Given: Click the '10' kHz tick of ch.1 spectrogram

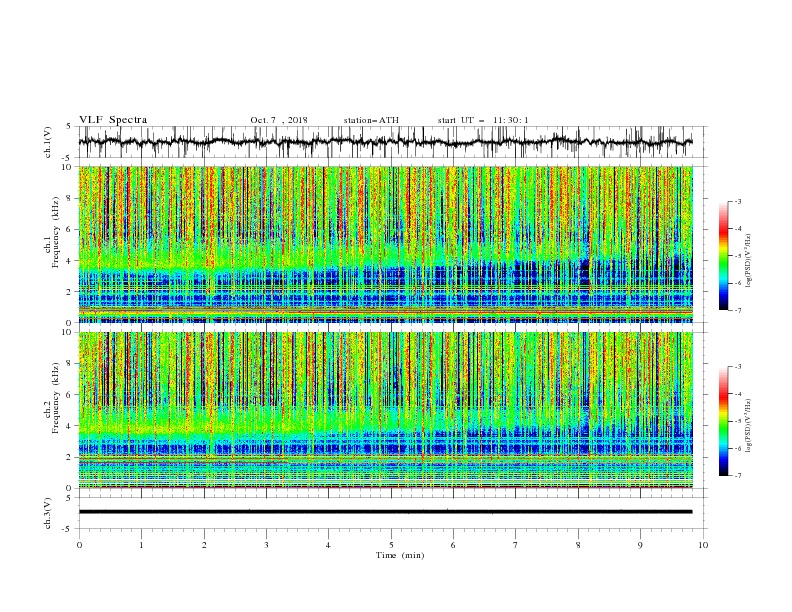Looking at the screenshot, I should pos(69,167).
